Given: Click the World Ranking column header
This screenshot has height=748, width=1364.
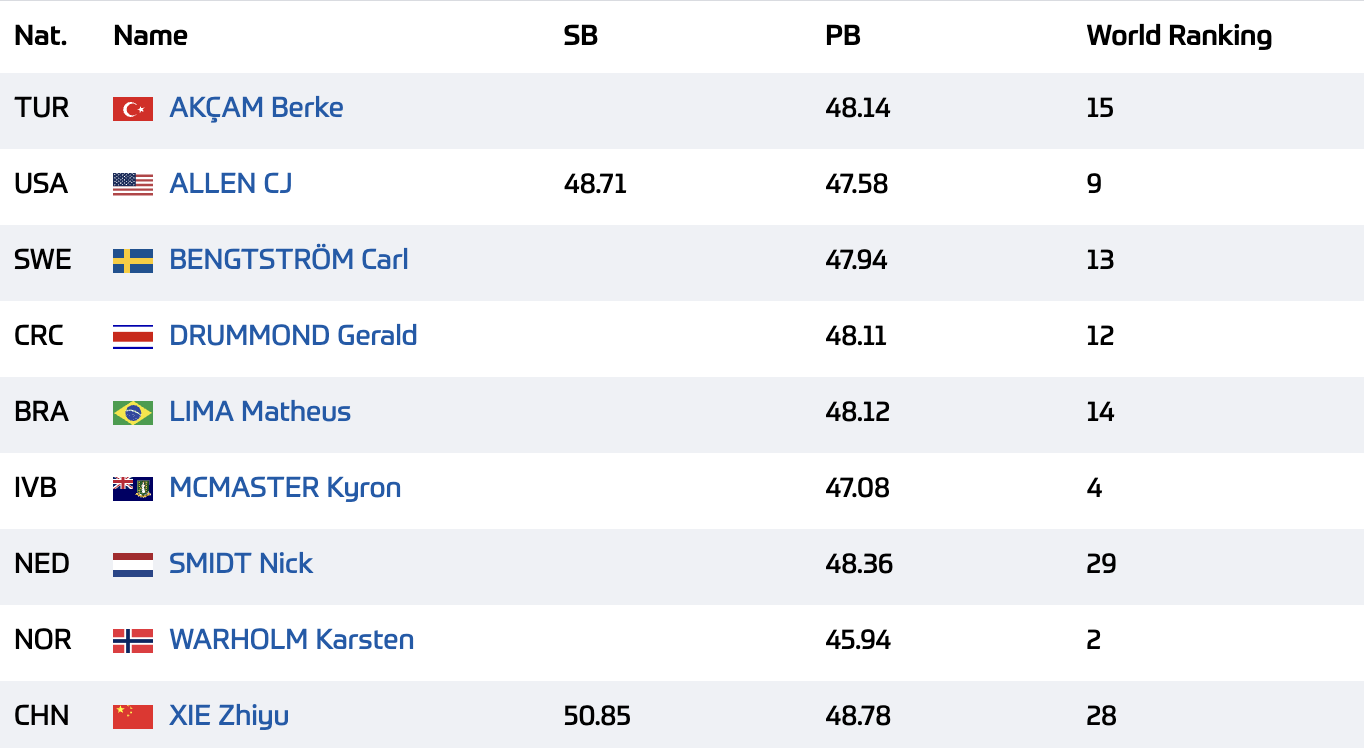Looking at the screenshot, I should [x=1179, y=36].
